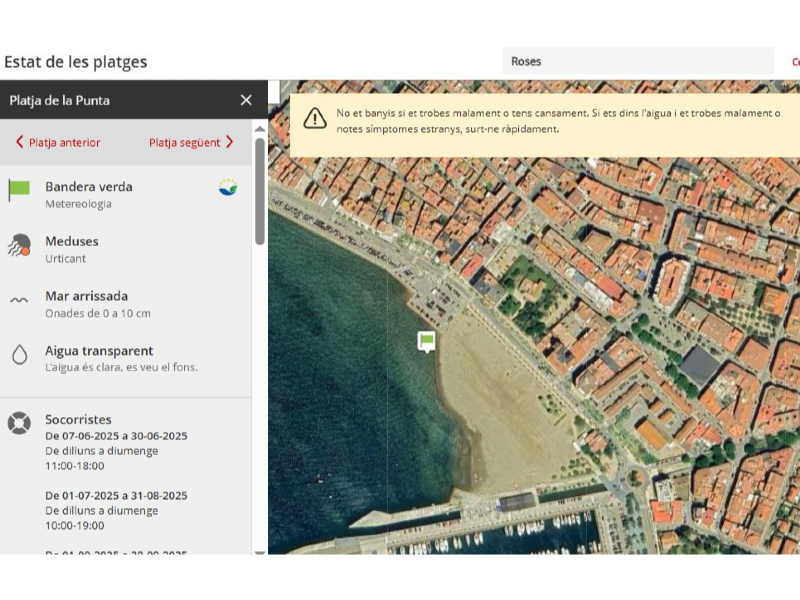Viewport: 800px width, 600px height.
Task: Click the left chevron before Platja anterior
Action: [x=19, y=142]
